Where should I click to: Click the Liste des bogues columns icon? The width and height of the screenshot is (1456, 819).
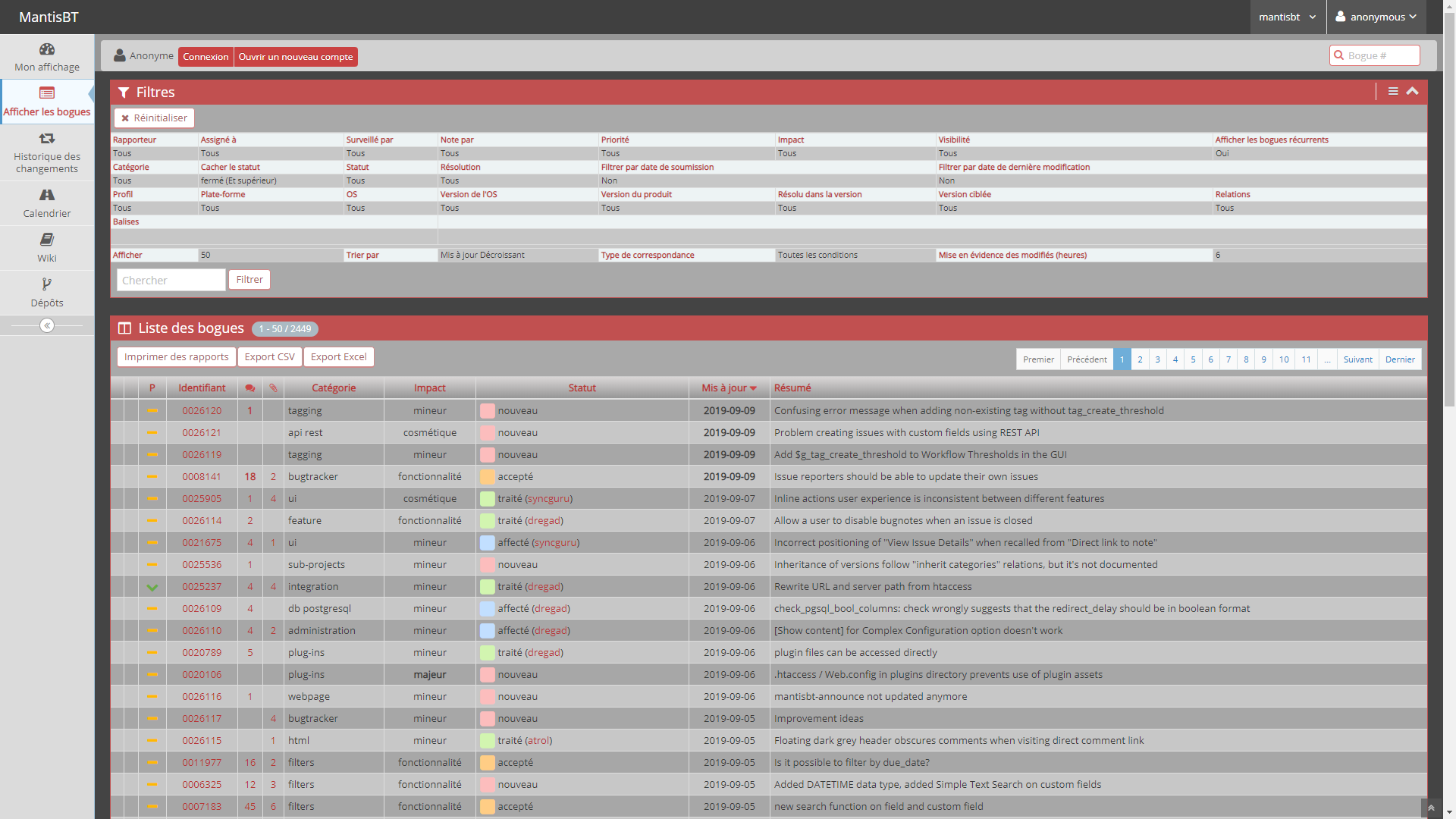click(124, 328)
